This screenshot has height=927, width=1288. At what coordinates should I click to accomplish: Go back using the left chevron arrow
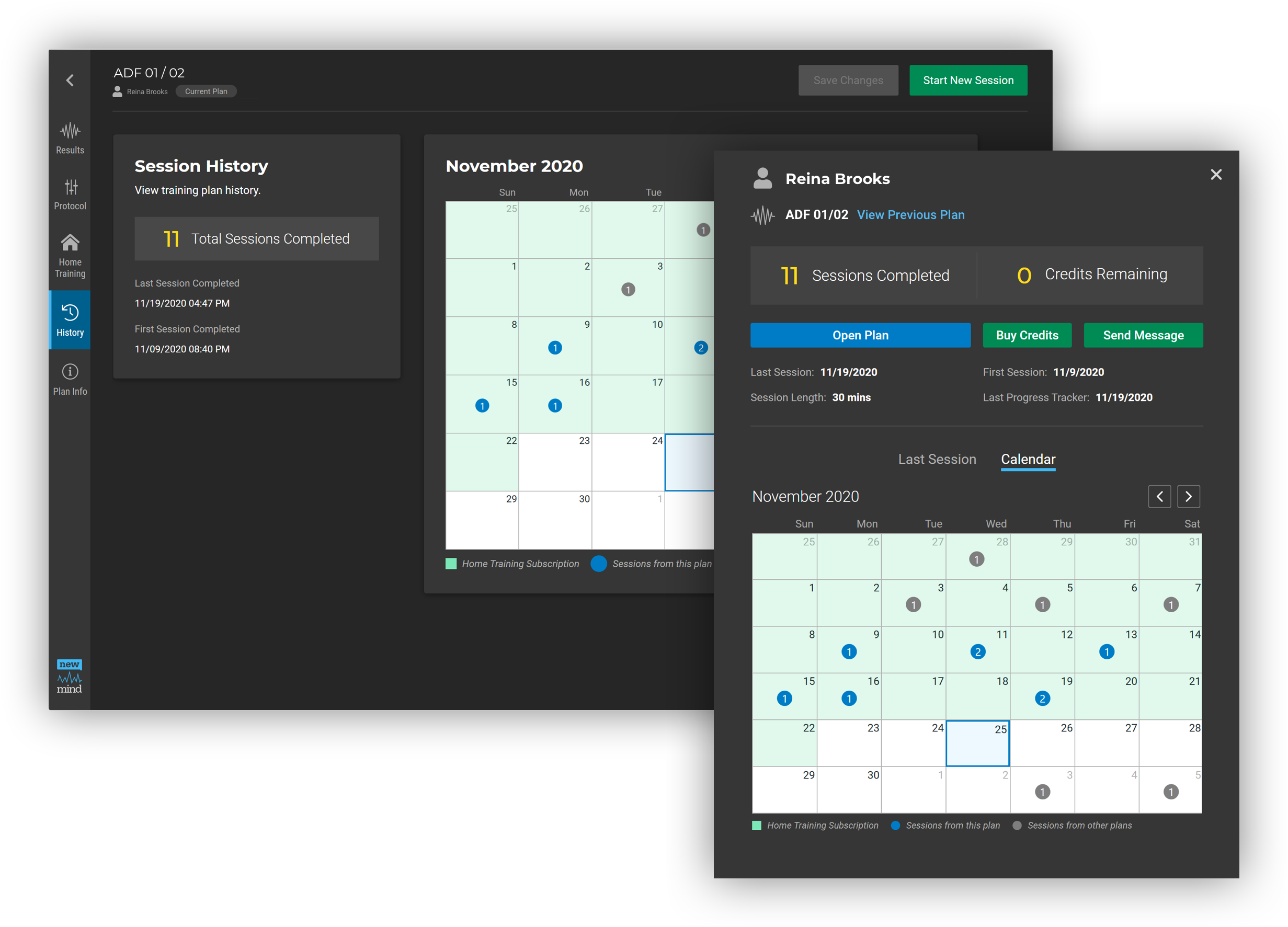pos(70,80)
